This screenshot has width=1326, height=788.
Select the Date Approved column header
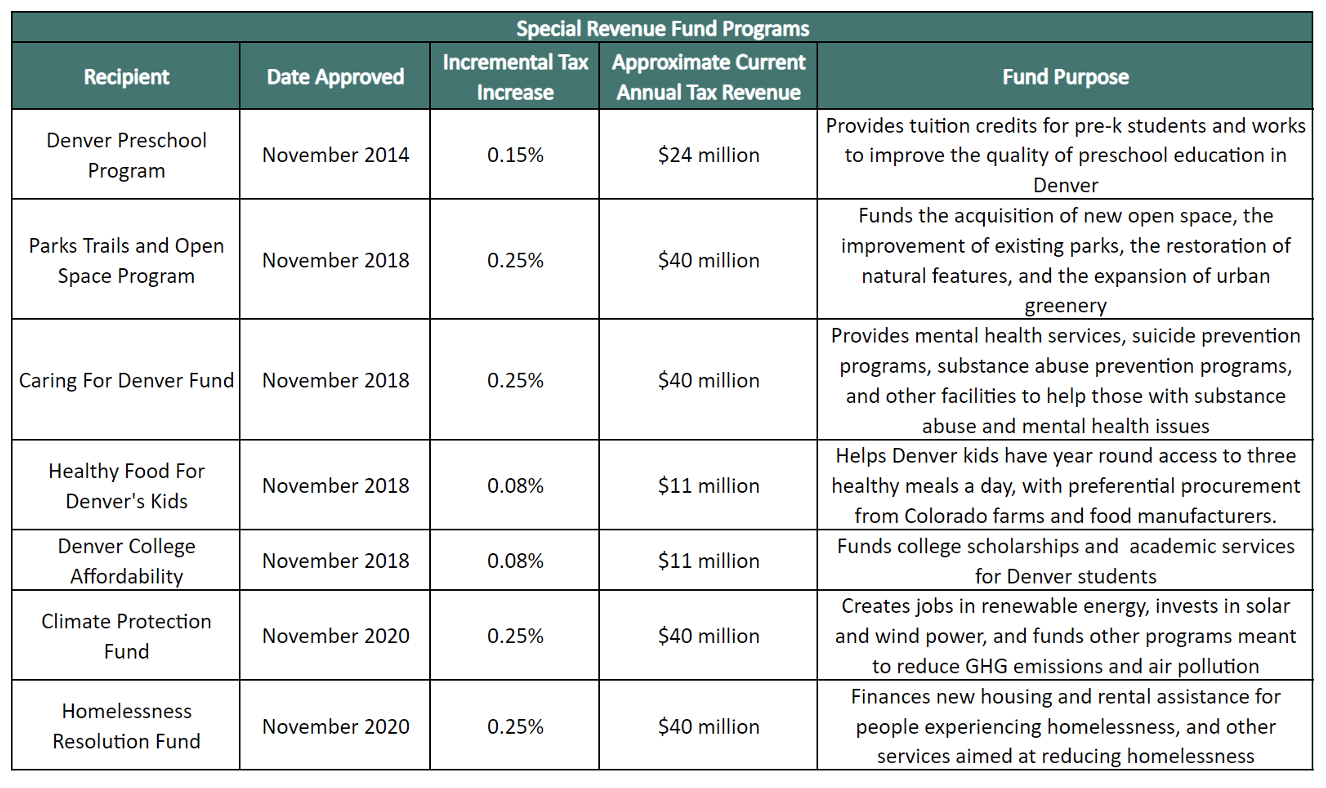click(x=335, y=77)
